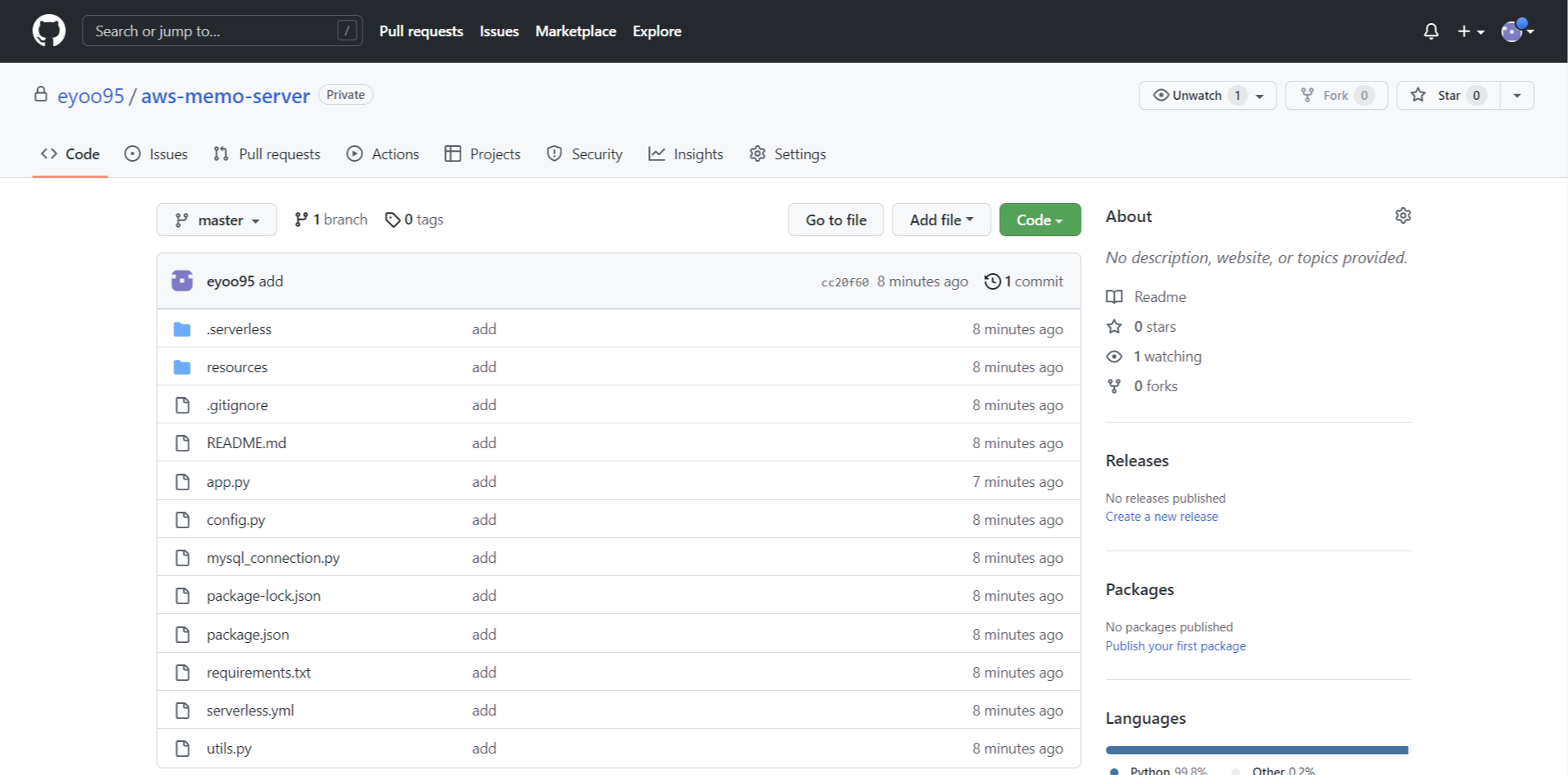Open the .gitignore file
Viewport: 1568px width, 775px height.
pyautogui.click(x=238, y=405)
